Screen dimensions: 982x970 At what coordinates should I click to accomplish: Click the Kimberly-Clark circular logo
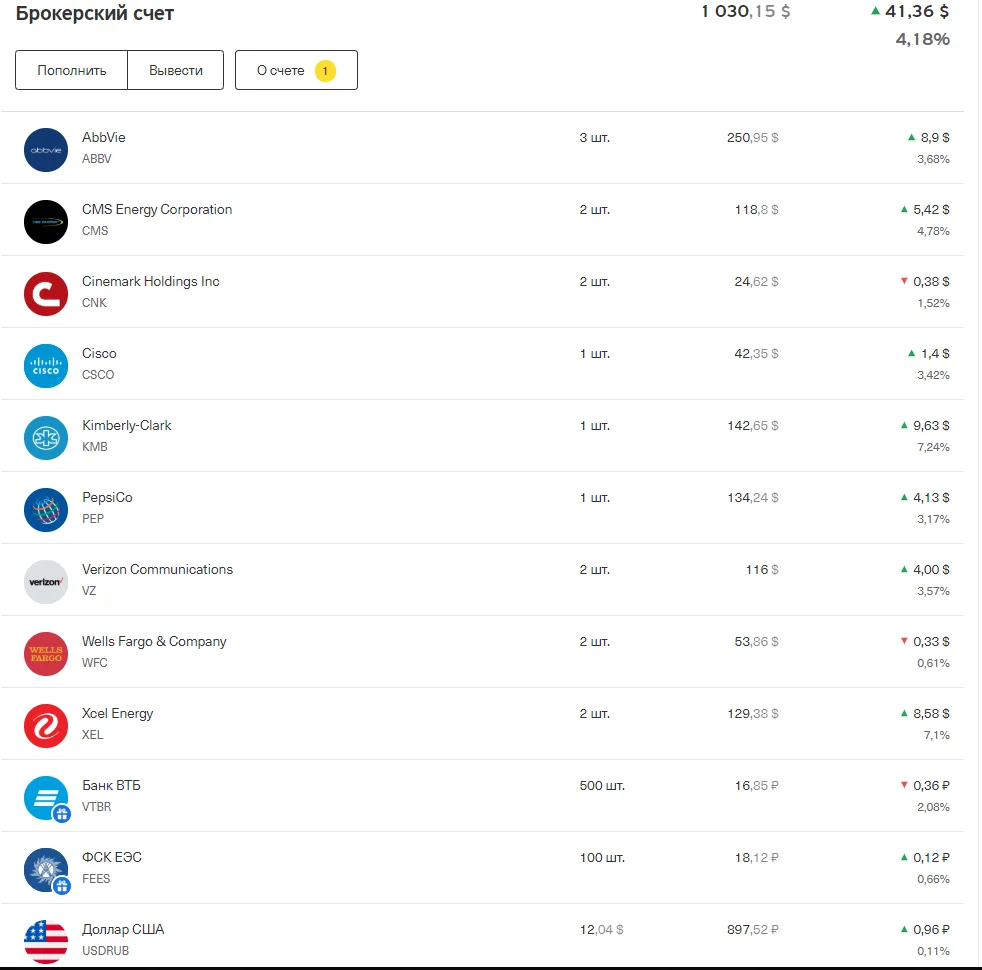click(45, 436)
